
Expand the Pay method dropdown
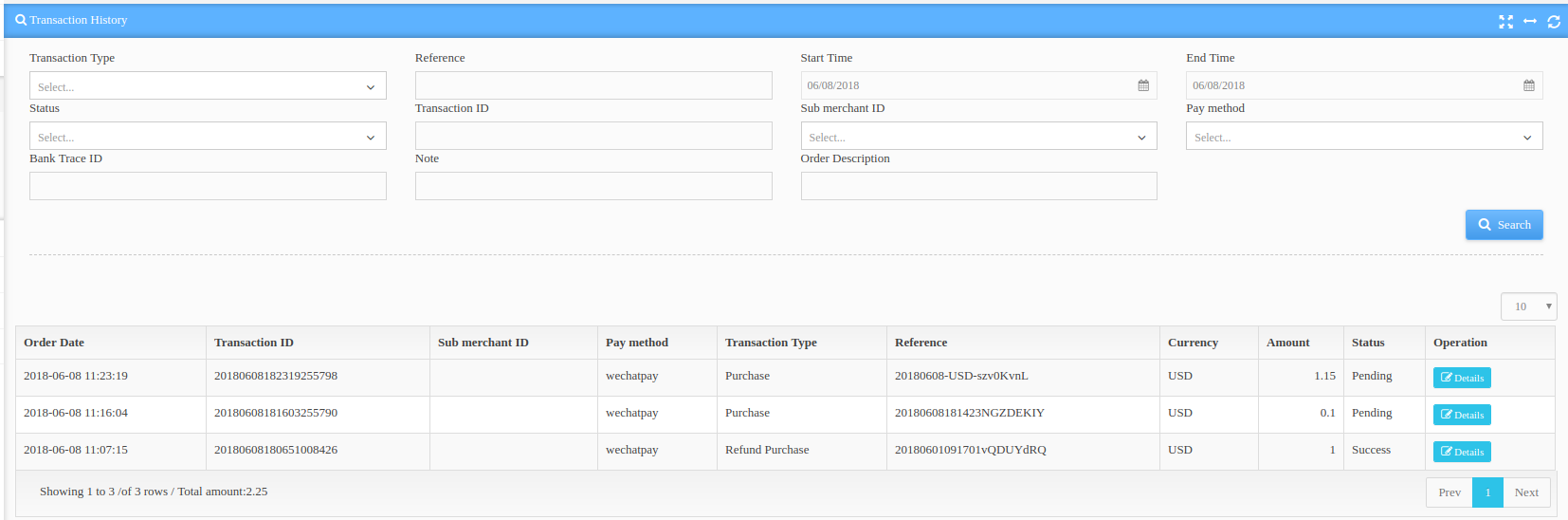tap(1364, 137)
